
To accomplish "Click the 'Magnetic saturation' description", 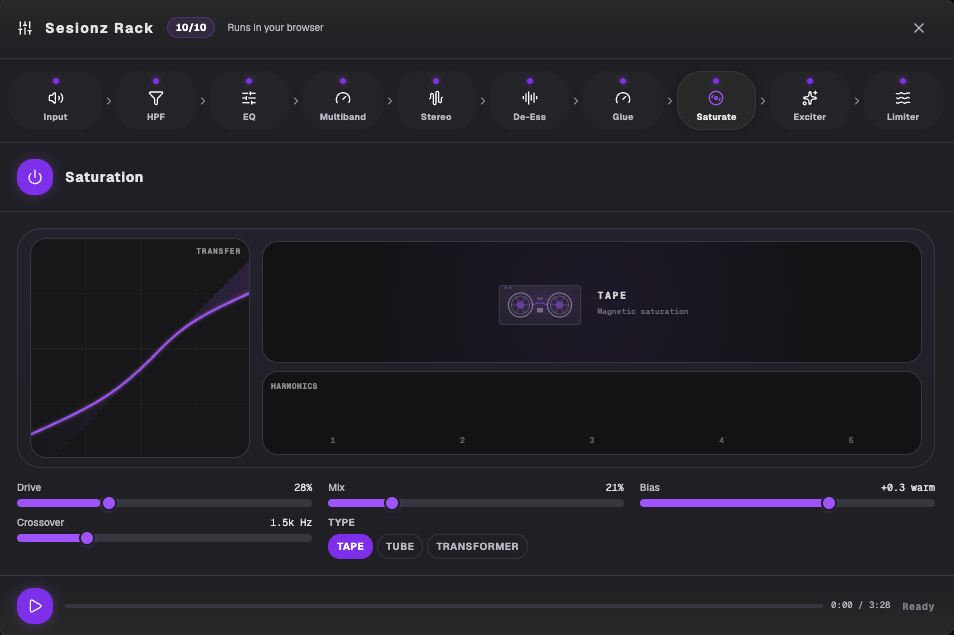I will pyautogui.click(x=642, y=311).
